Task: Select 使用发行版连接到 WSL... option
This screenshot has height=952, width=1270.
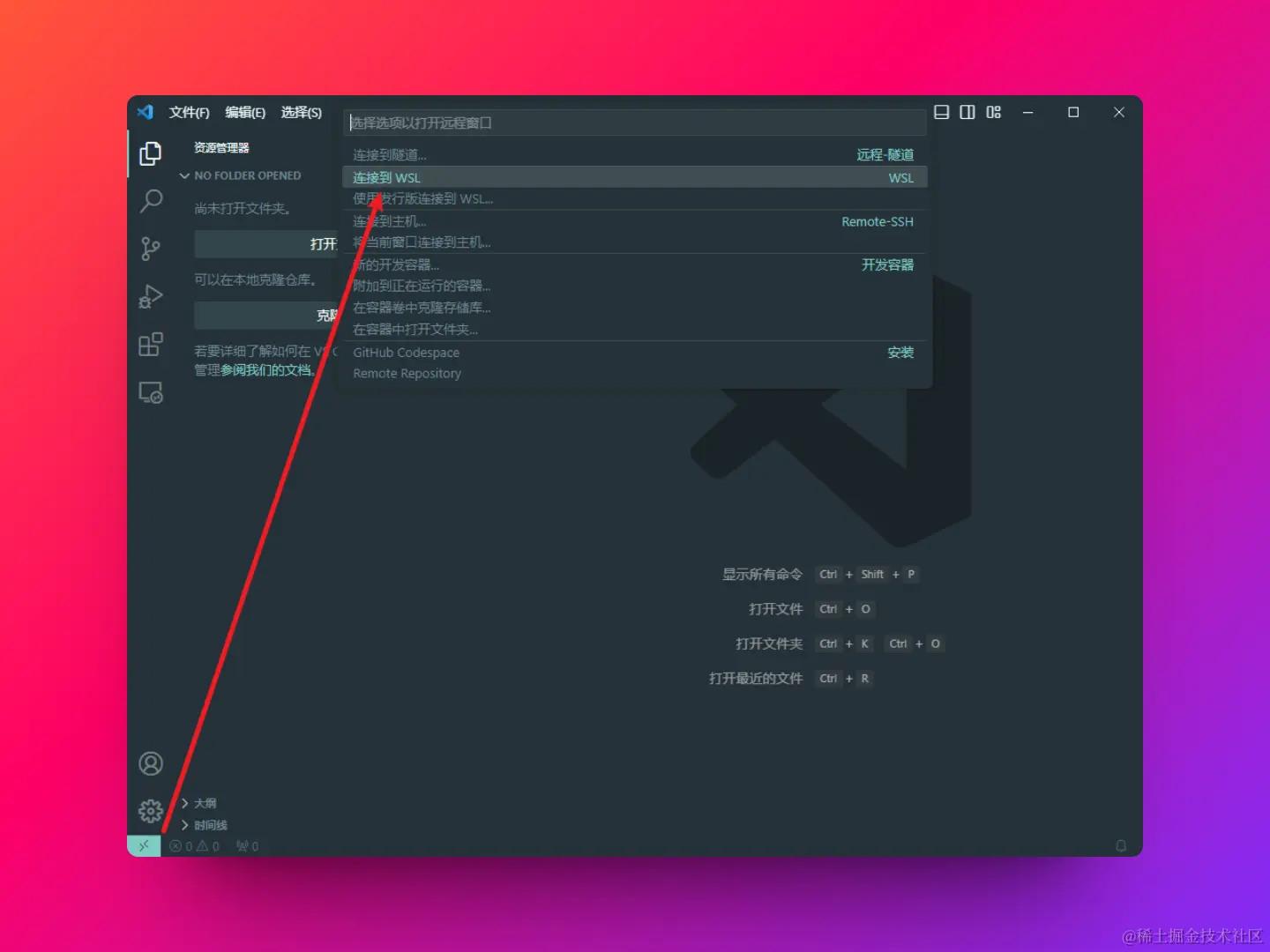Action: point(634,199)
